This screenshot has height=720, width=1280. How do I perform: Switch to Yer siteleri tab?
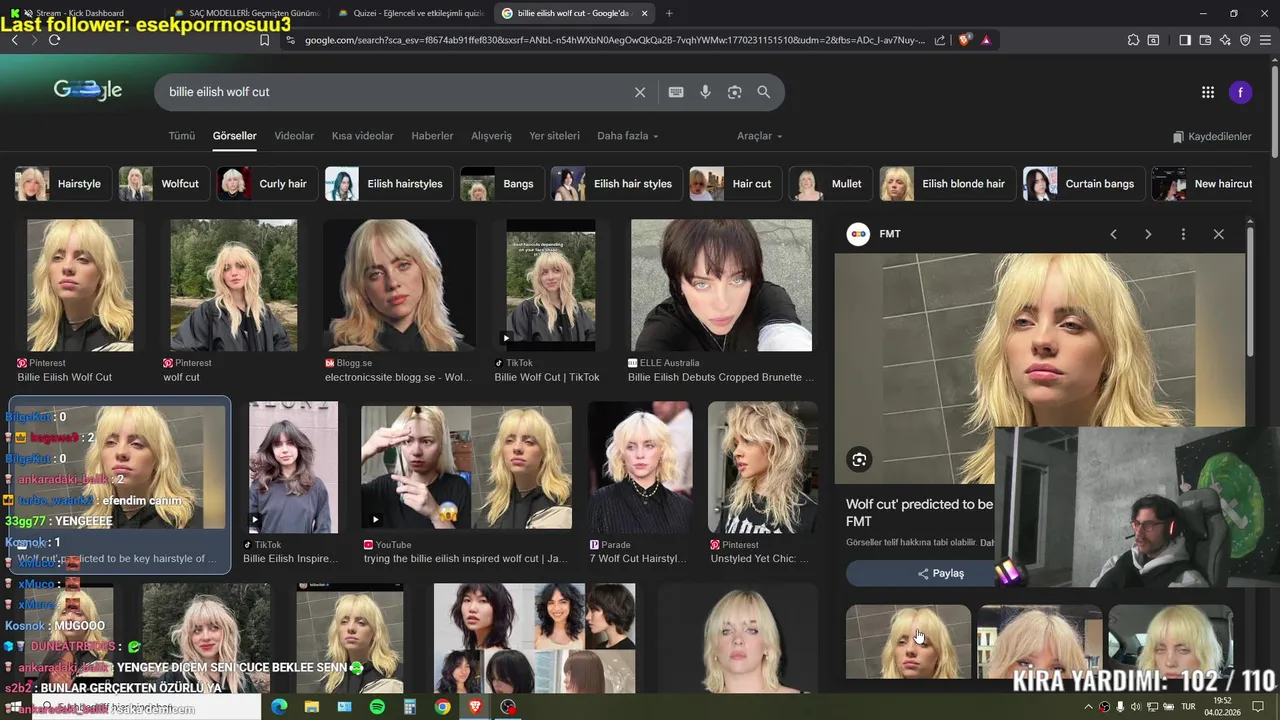pyautogui.click(x=554, y=136)
